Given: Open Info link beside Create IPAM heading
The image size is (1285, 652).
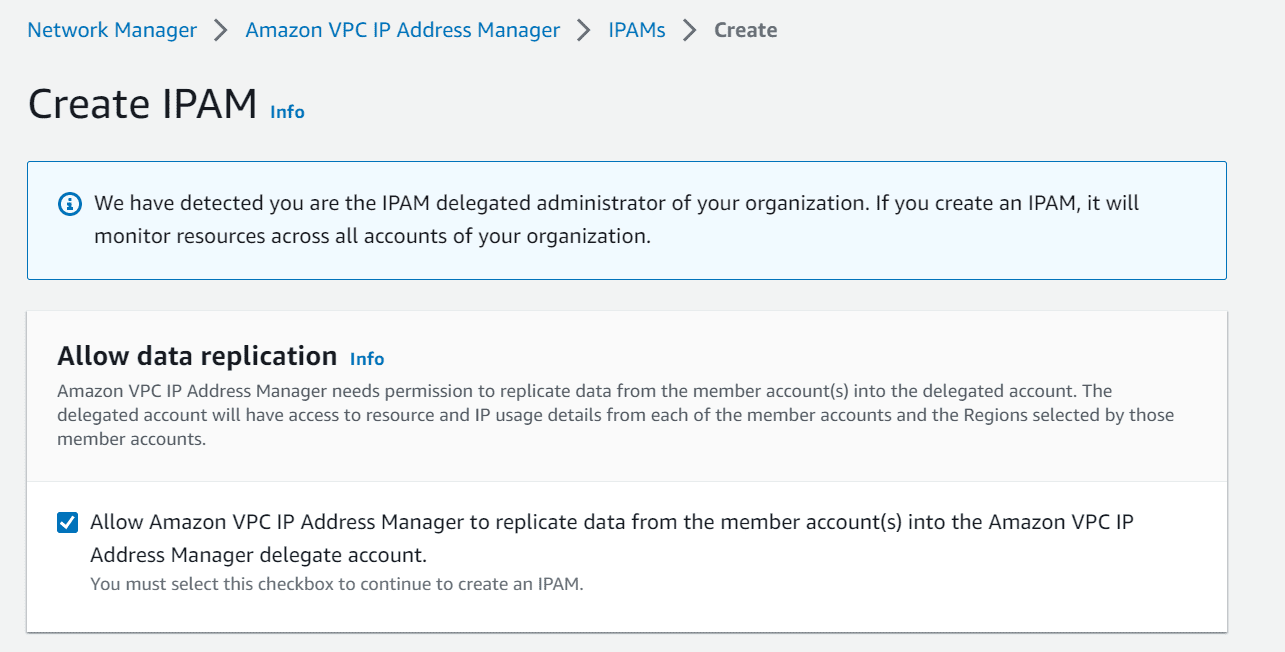Looking at the screenshot, I should (287, 112).
